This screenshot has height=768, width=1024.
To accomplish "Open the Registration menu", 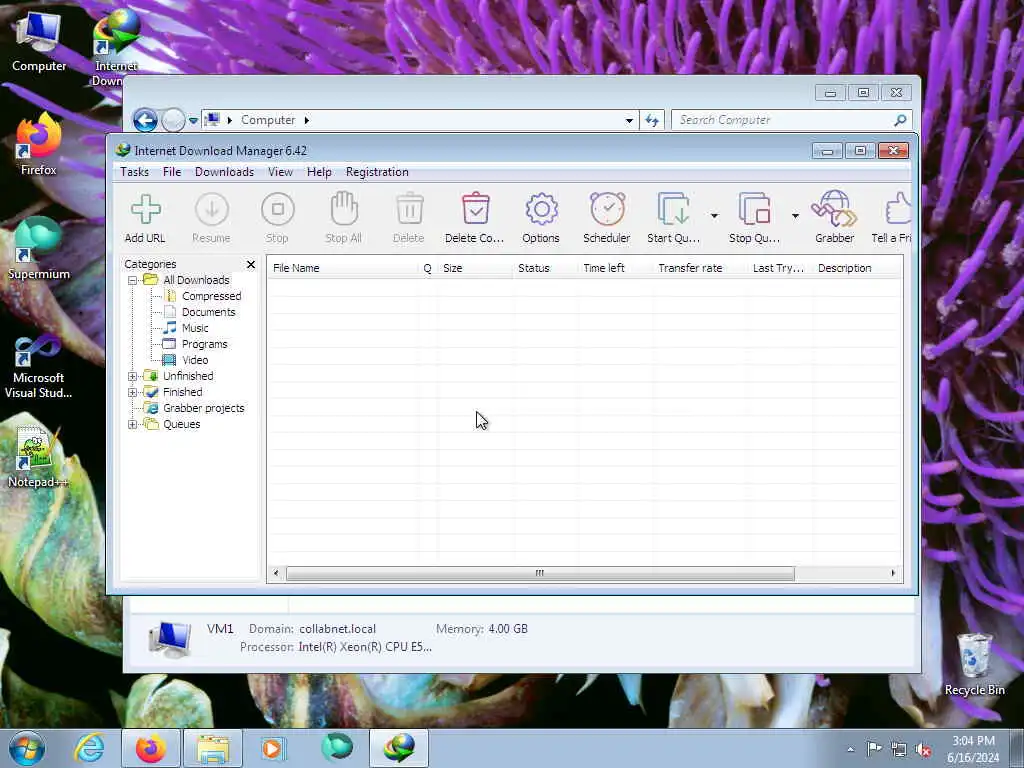I will coord(377,172).
